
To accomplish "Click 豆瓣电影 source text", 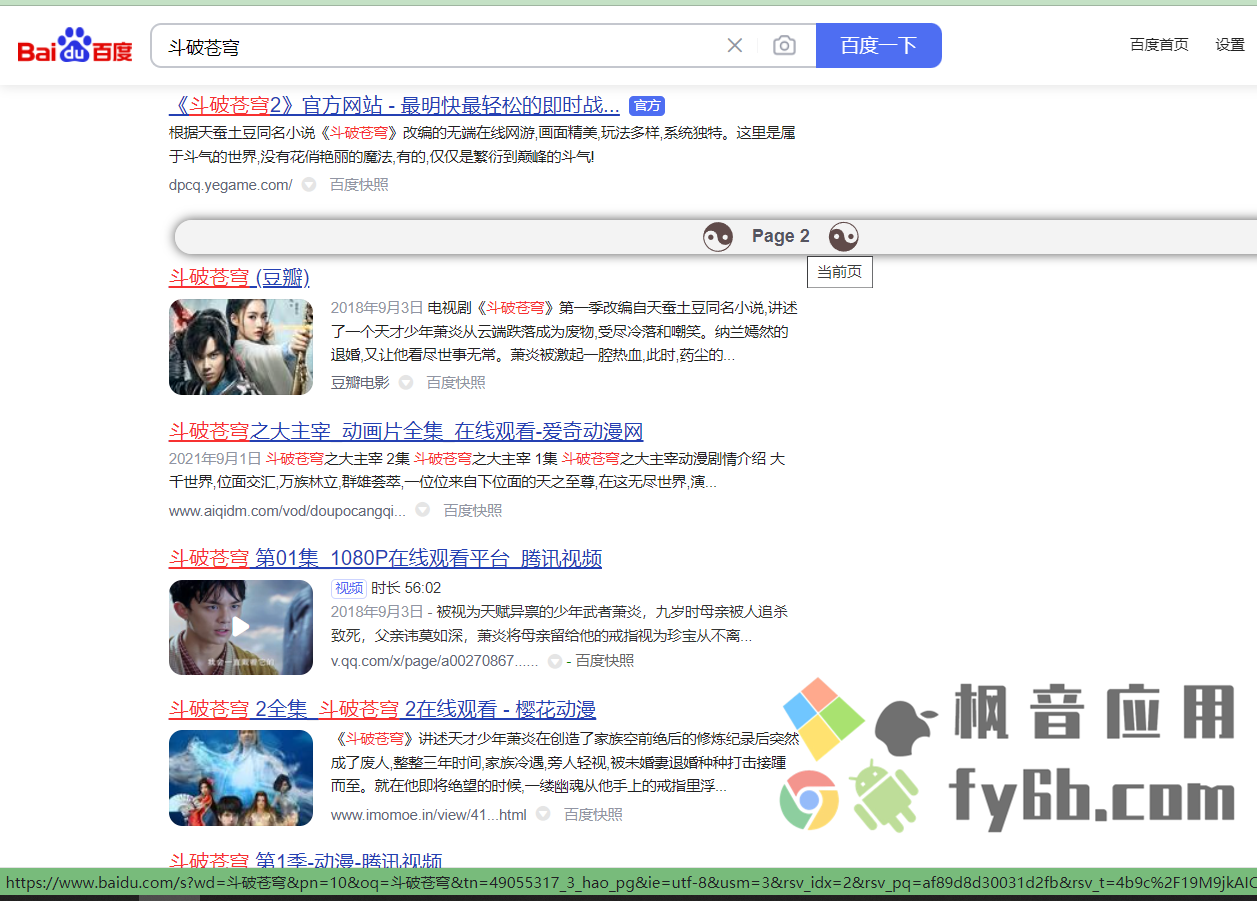I will coord(360,383).
